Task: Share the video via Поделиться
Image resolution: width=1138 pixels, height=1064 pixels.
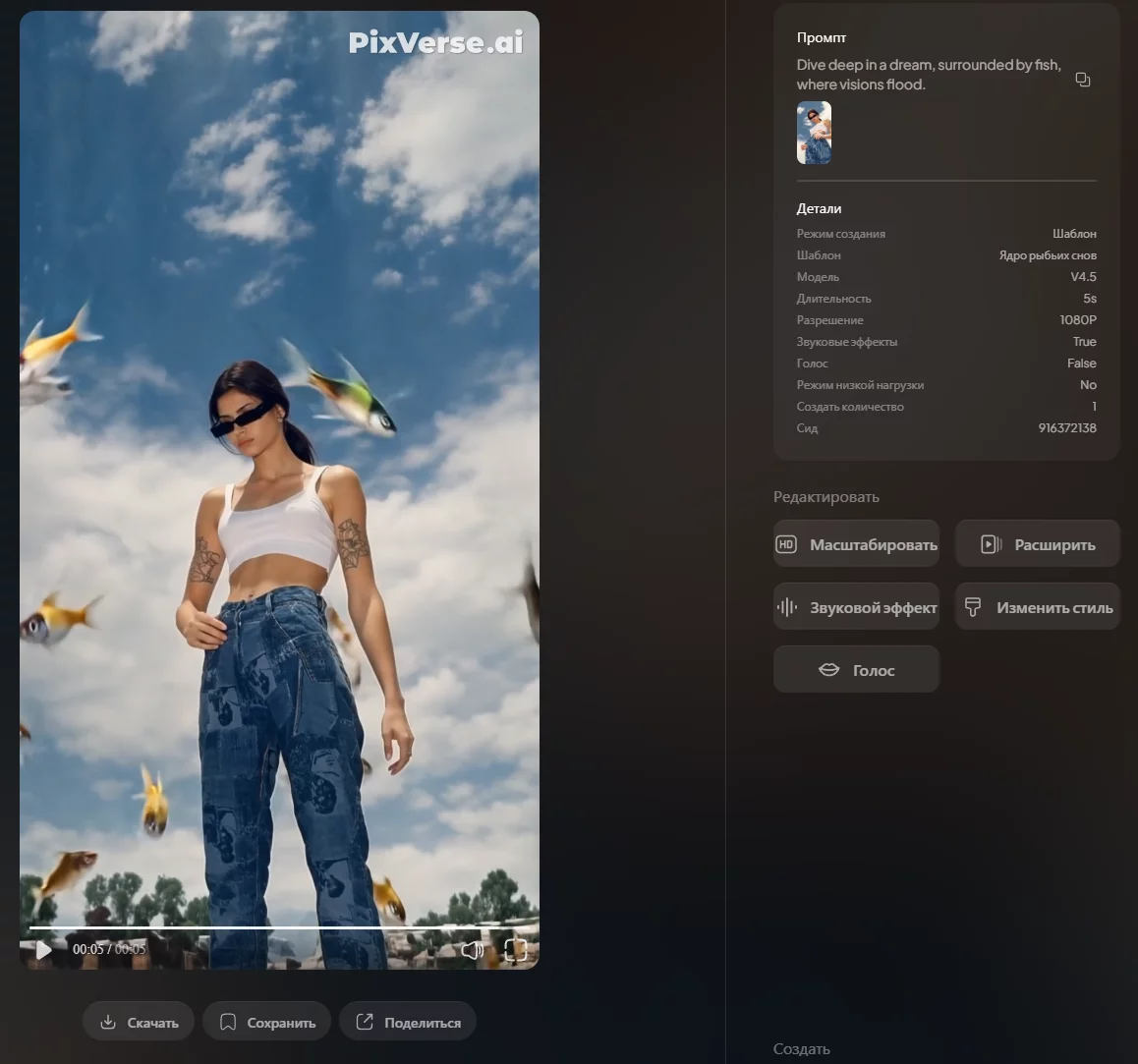Action: tap(407, 1022)
